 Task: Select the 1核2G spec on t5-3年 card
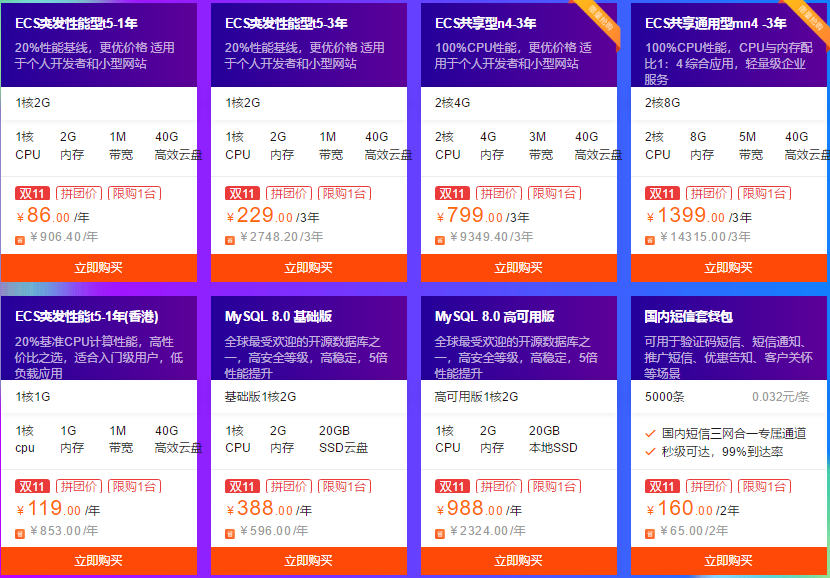tap(309, 103)
